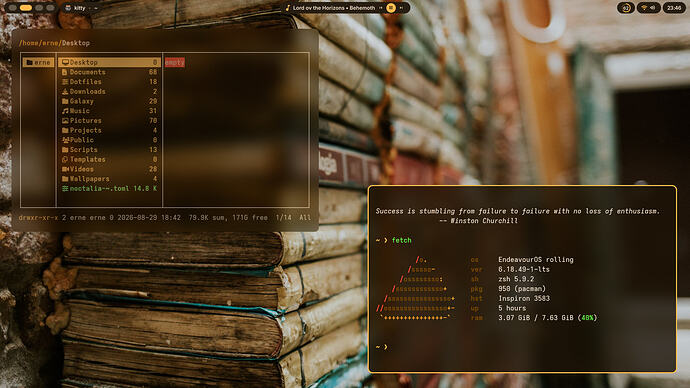The width and height of the screenshot is (690, 388).
Task: Click the 23:46 clock in top bar
Action: (674, 8)
